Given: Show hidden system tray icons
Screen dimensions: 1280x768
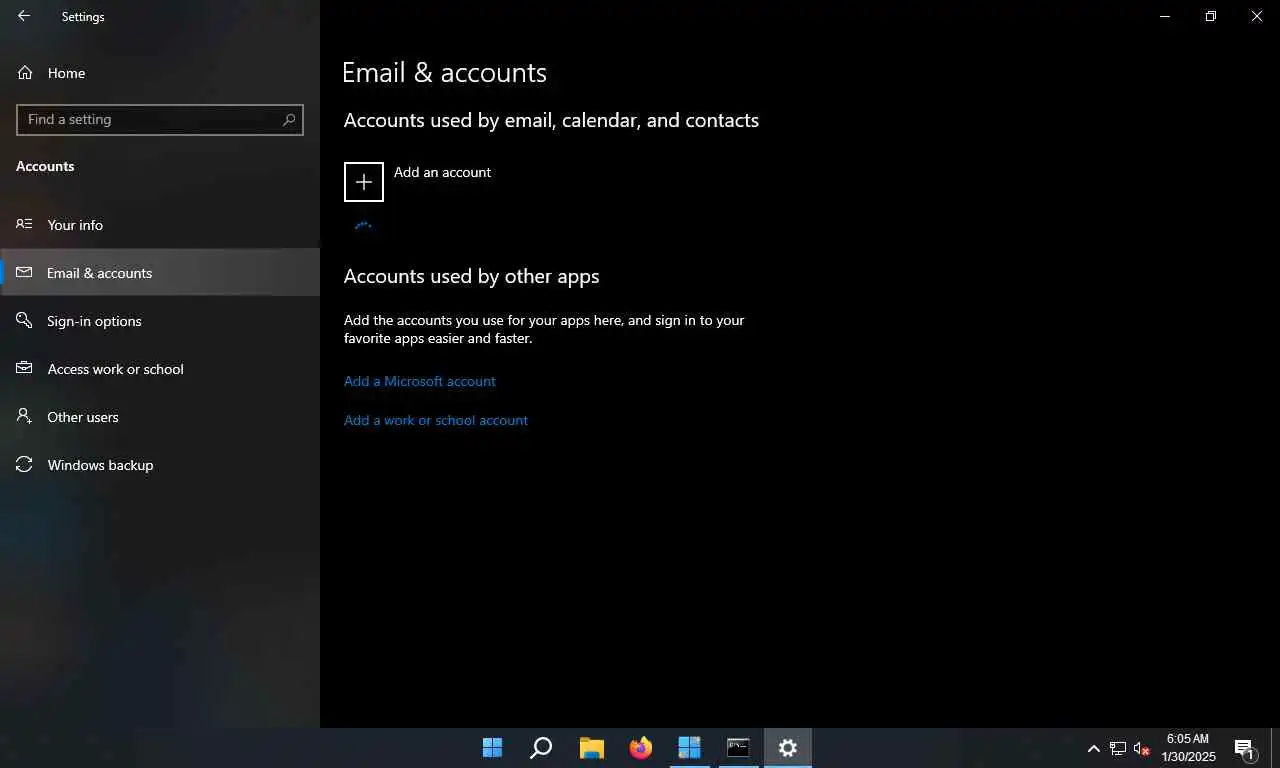Looking at the screenshot, I should [1094, 748].
